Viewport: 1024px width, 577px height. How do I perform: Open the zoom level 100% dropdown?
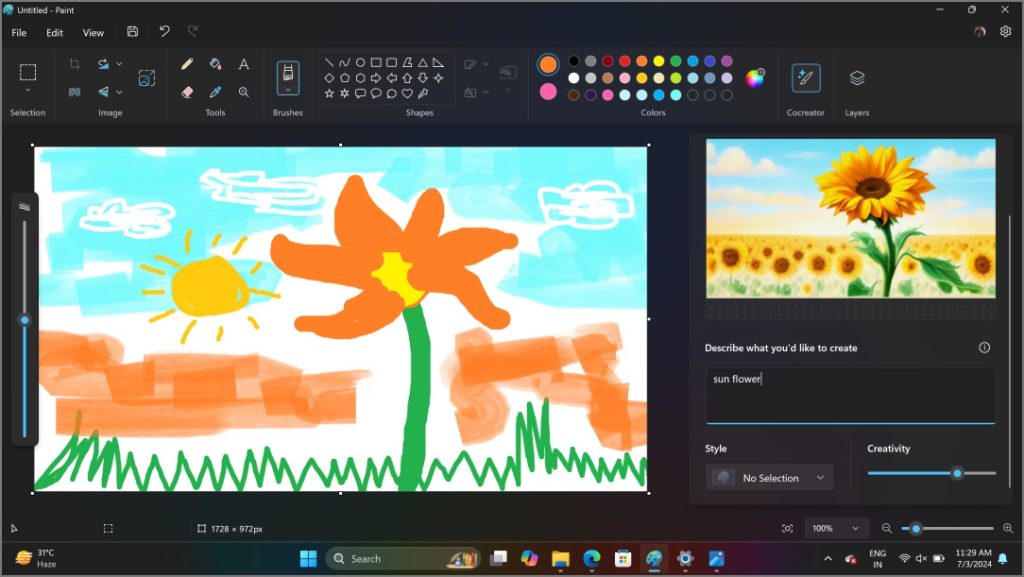pos(836,528)
